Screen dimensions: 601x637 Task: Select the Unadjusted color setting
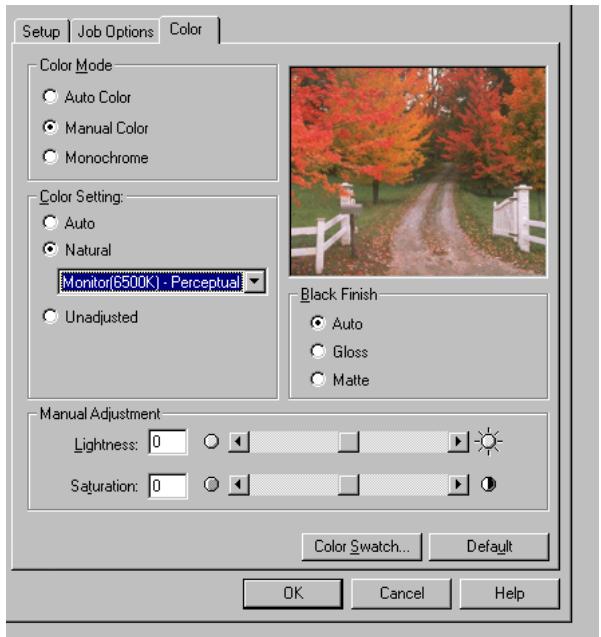[50, 317]
